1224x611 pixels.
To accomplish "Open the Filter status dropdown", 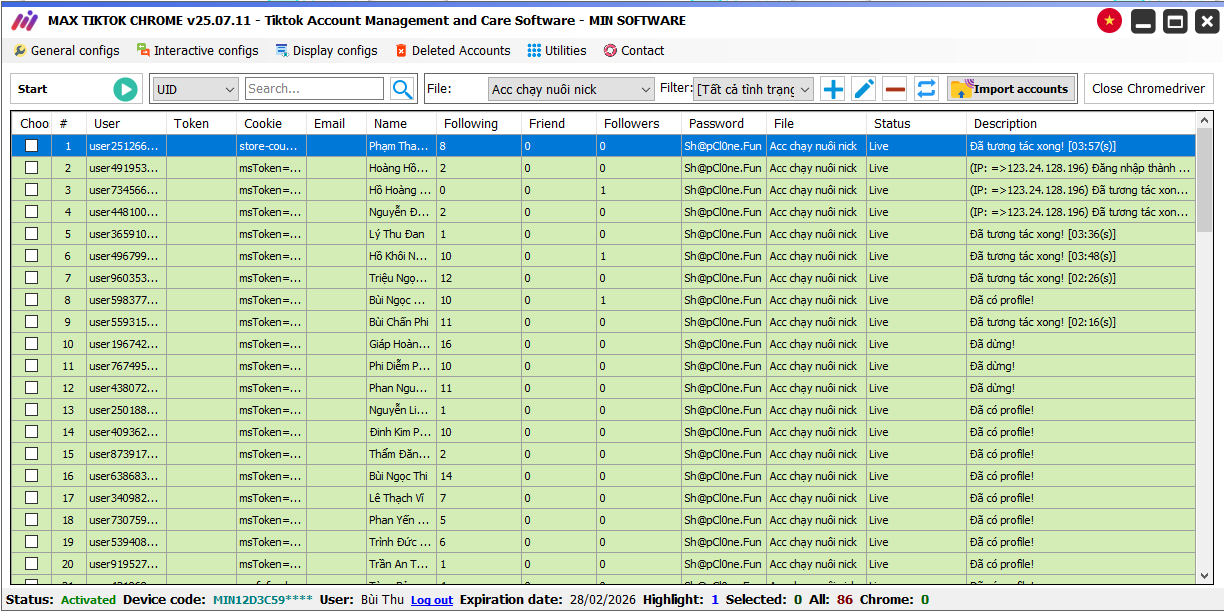I will pyautogui.click(x=753, y=89).
